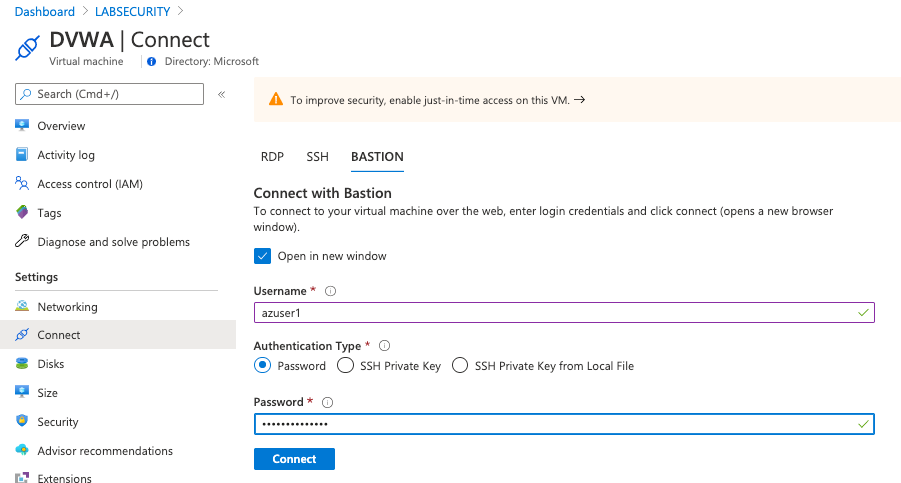Image resolution: width=901 pixels, height=483 pixels.
Task: Click the Access control (IAM) people icon
Action: click(x=22, y=184)
